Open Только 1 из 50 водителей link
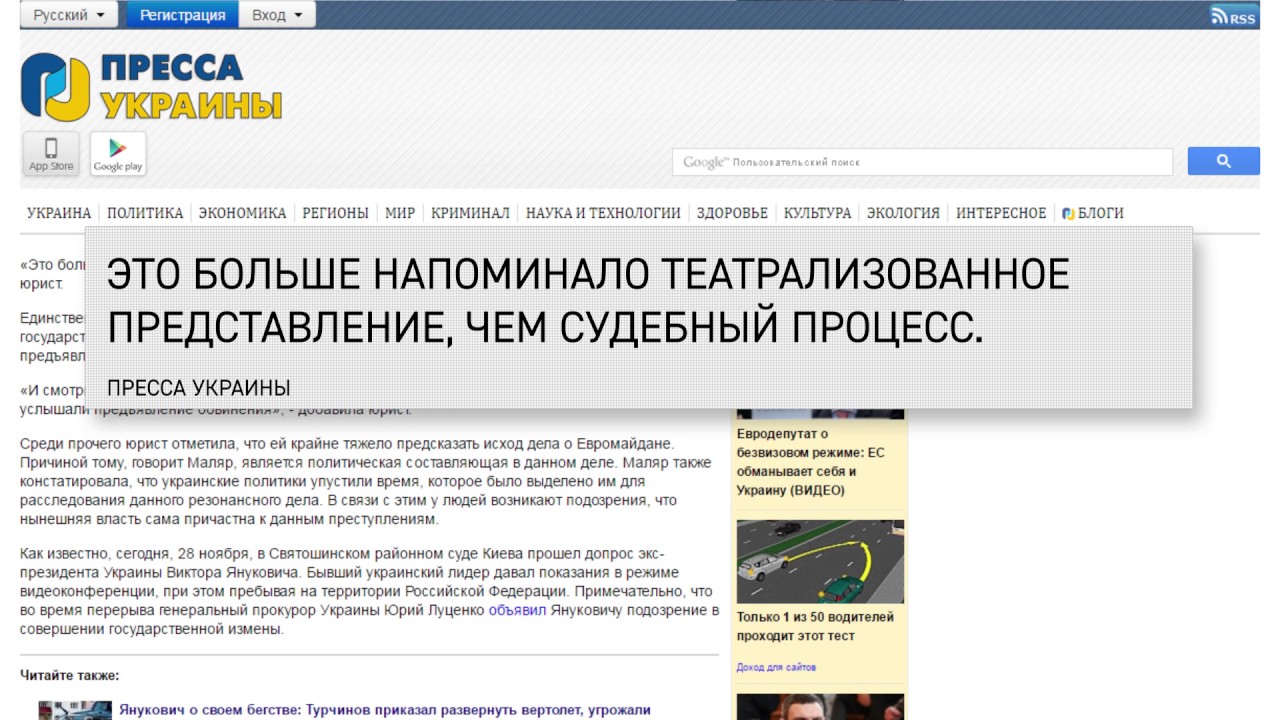This screenshot has width=1280, height=720. (x=815, y=626)
